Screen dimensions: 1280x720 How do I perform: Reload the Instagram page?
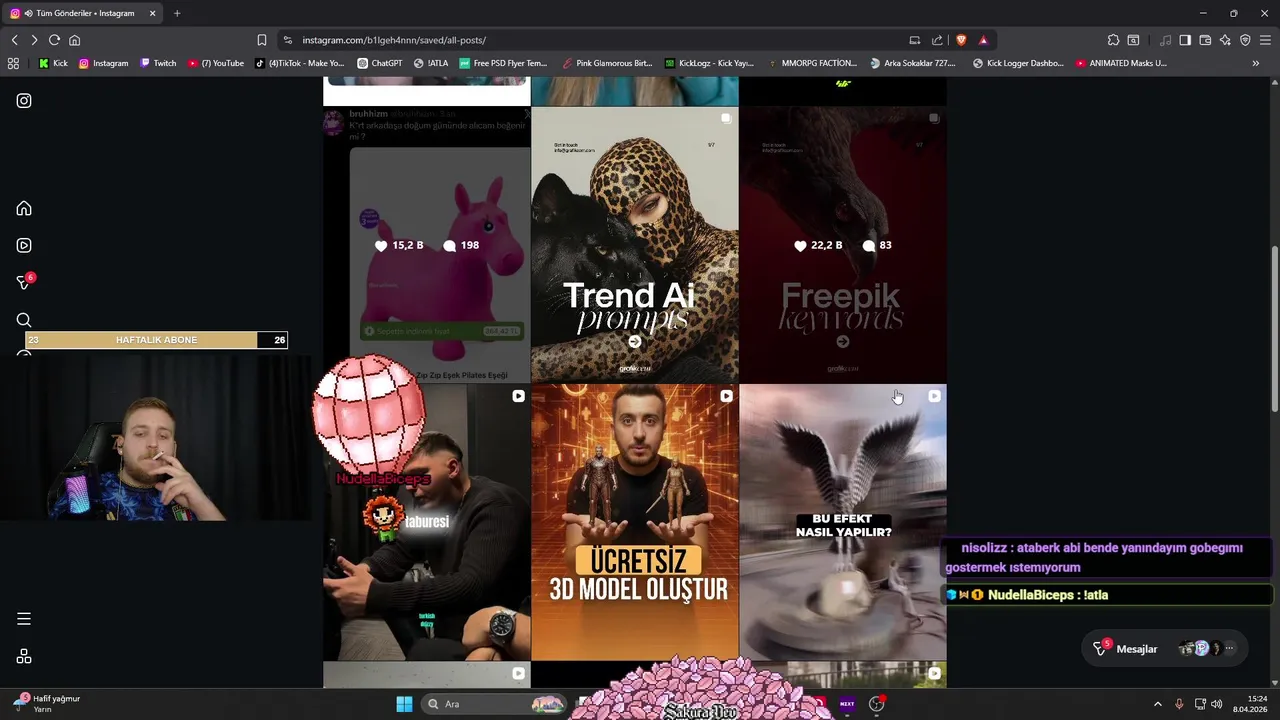tap(54, 40)
